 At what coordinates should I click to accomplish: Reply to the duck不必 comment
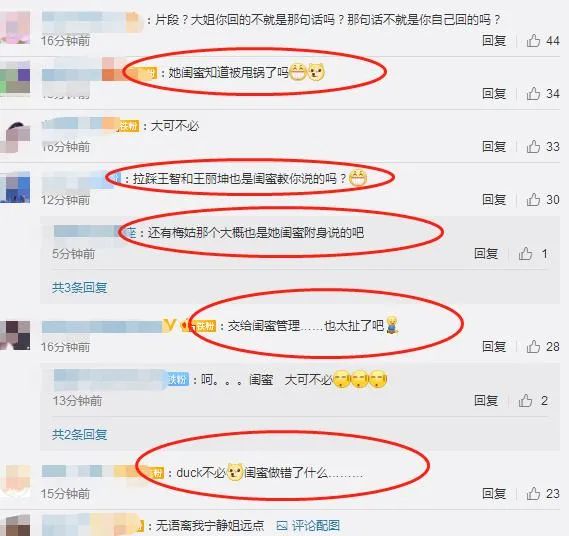tap(494, 494)
